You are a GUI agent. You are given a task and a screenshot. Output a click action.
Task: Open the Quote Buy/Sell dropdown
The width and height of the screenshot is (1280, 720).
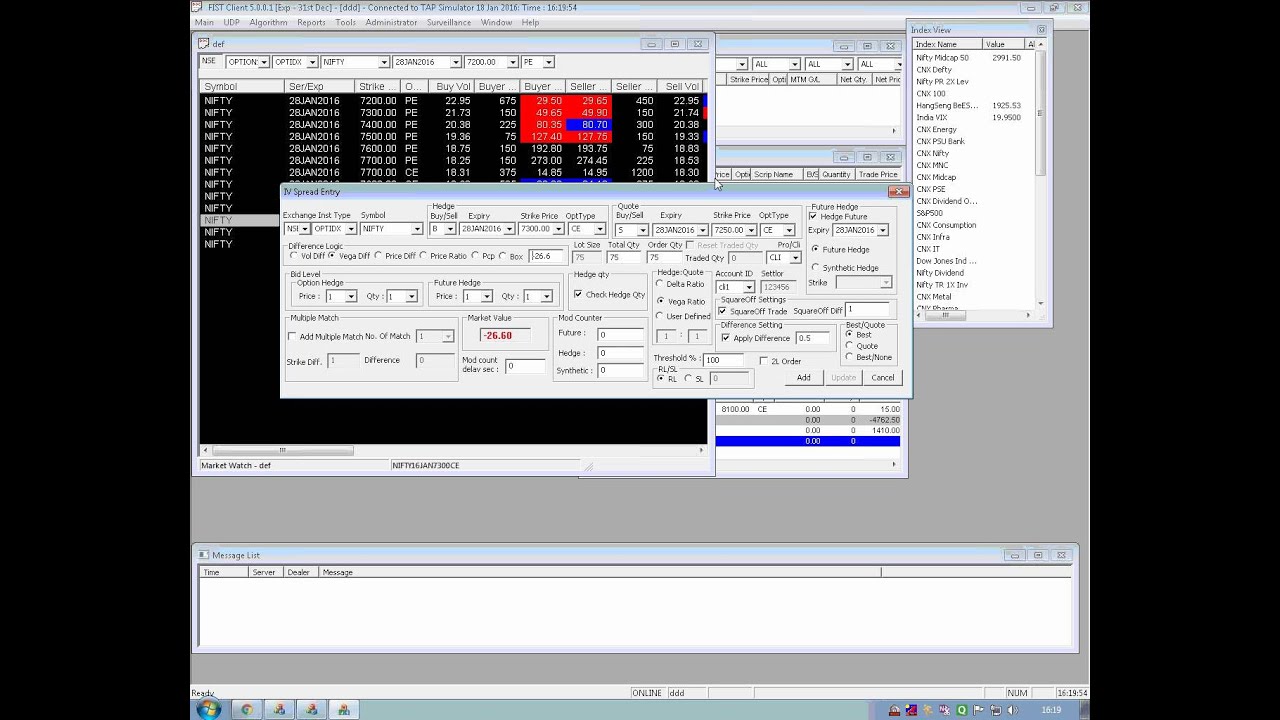[643, 230]
